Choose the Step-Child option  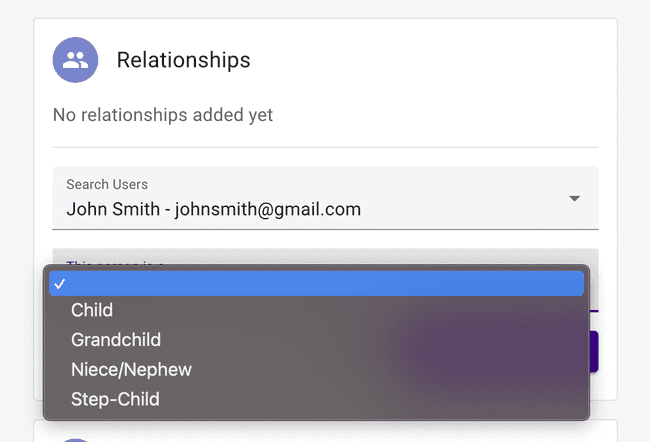tap(115, 400)
